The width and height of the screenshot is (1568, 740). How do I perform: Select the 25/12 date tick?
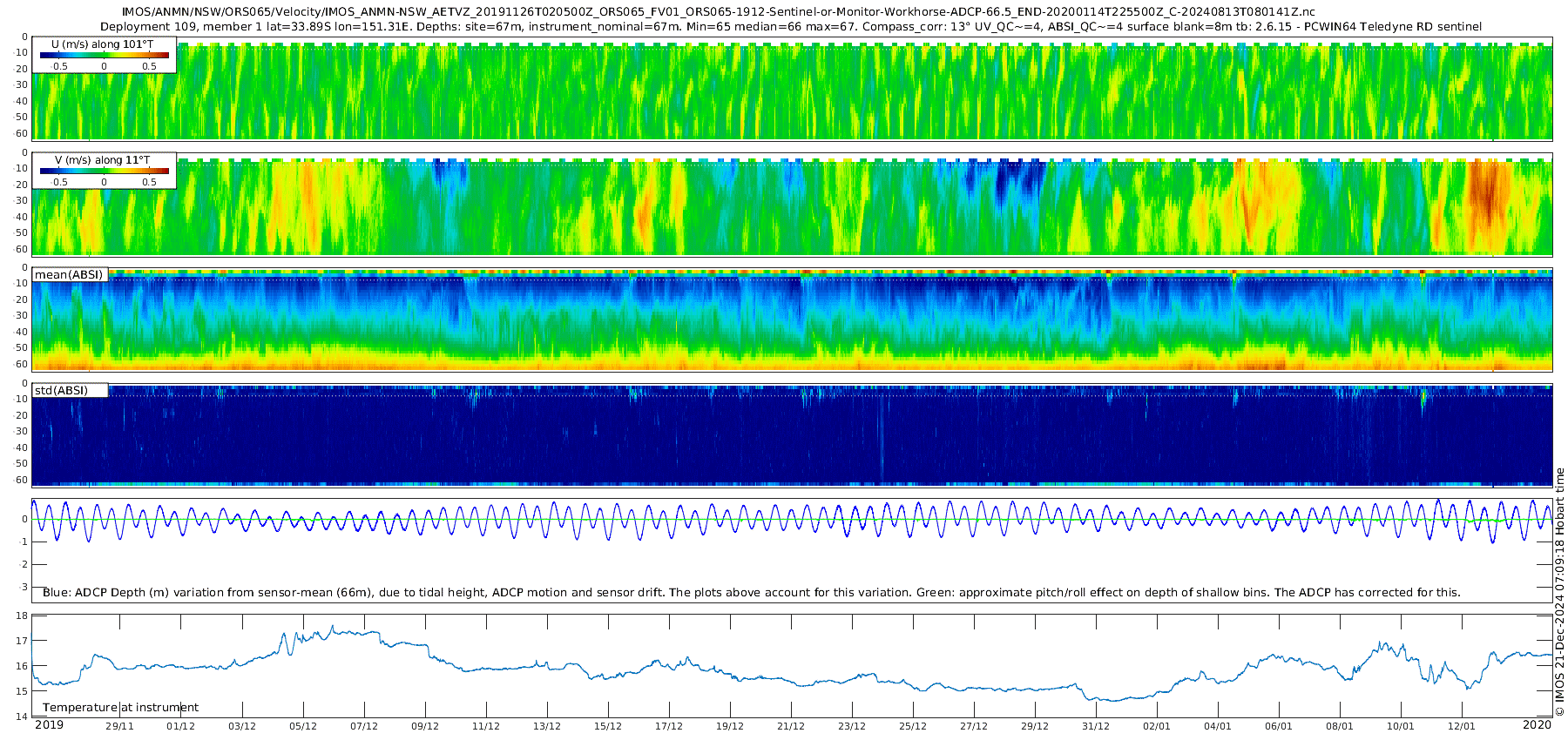[x=912, y=726]
